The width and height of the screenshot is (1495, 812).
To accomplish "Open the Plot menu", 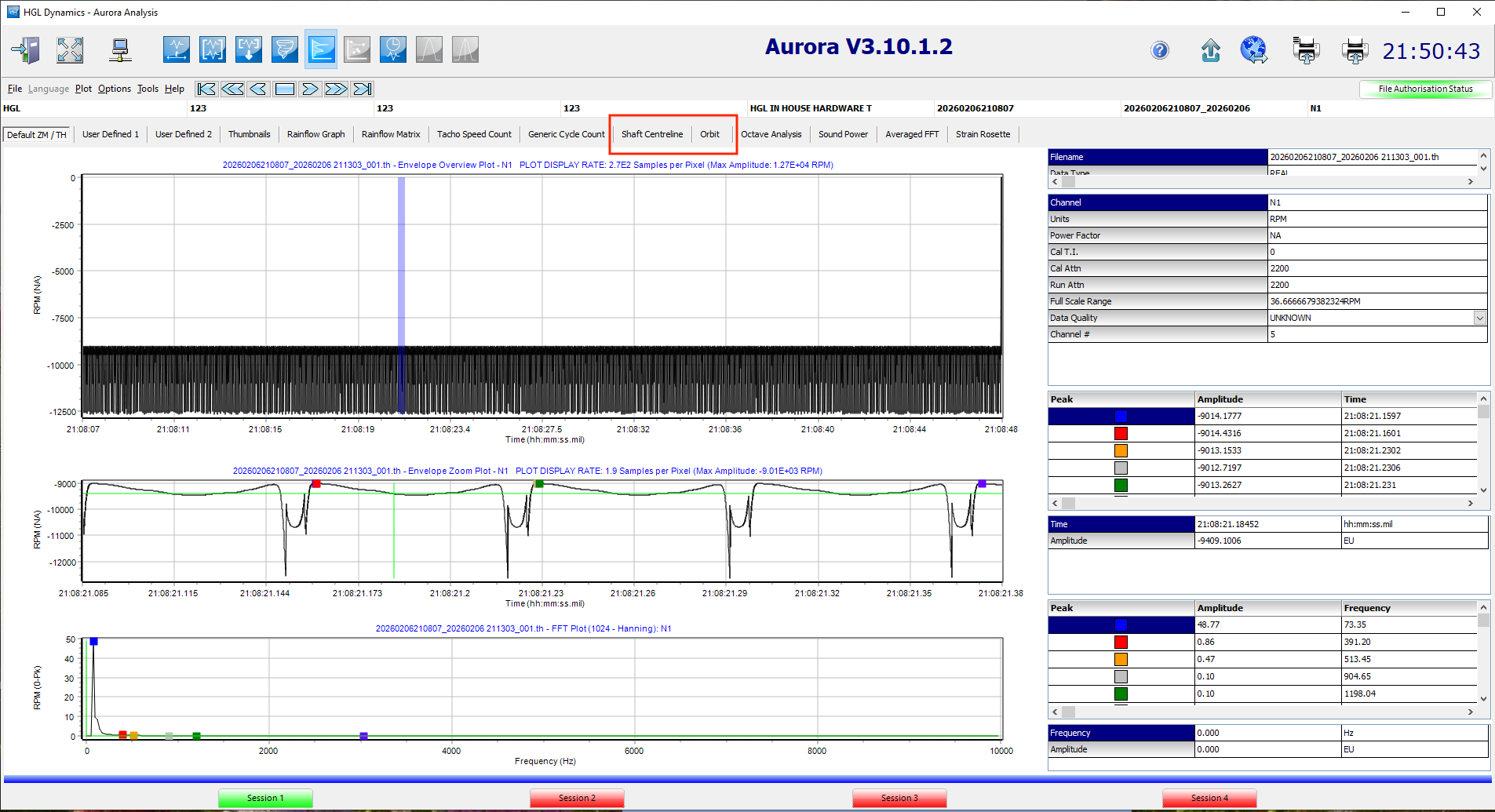I will 83,89.
